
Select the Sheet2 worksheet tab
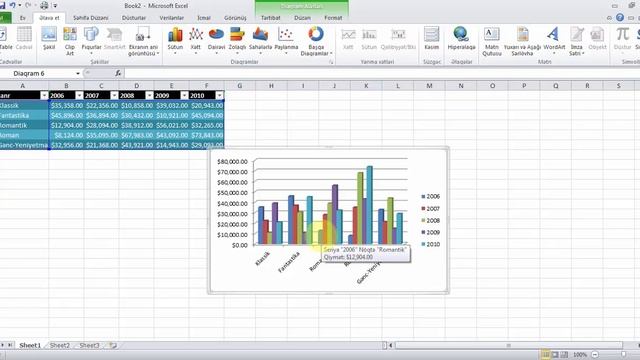click(60, 345)
